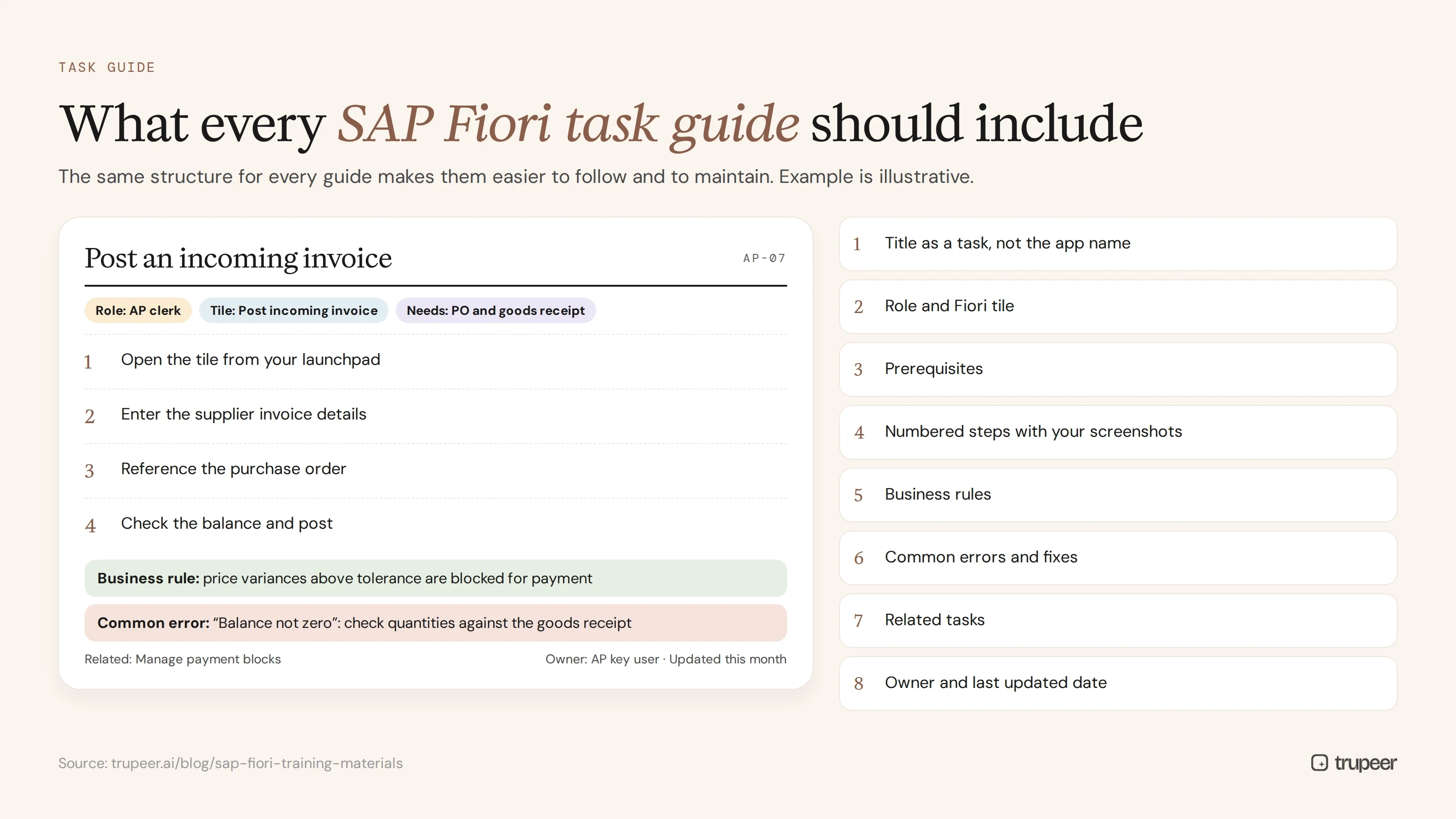
Task: Click 'Related: Manage payment blocks' footer text
Action: (x=182, y=660)
